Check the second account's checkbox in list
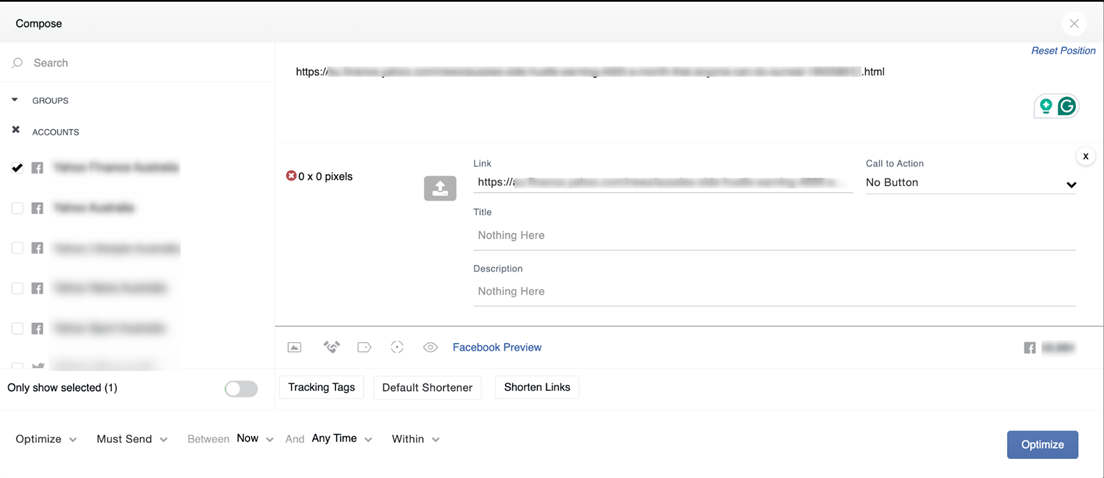 tap(18, 208)
